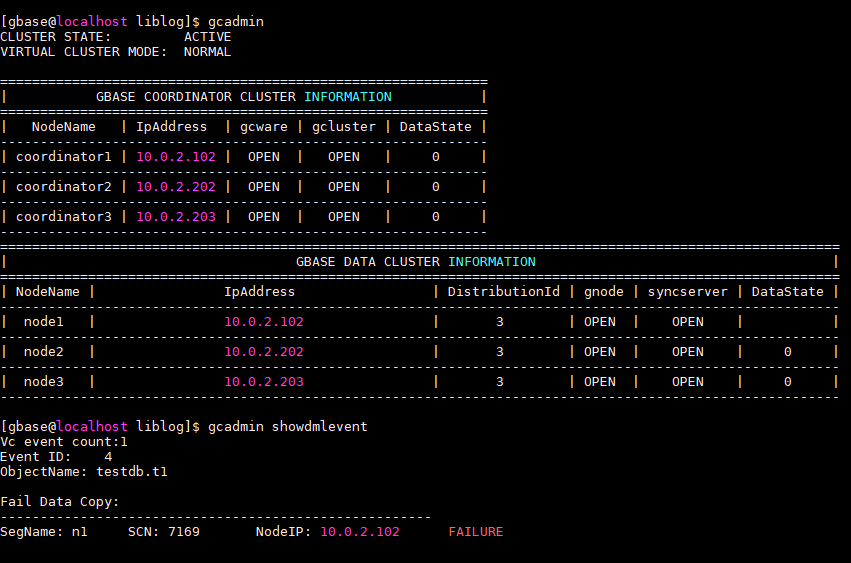Click the node3 name in data cluster

(43, 382)
